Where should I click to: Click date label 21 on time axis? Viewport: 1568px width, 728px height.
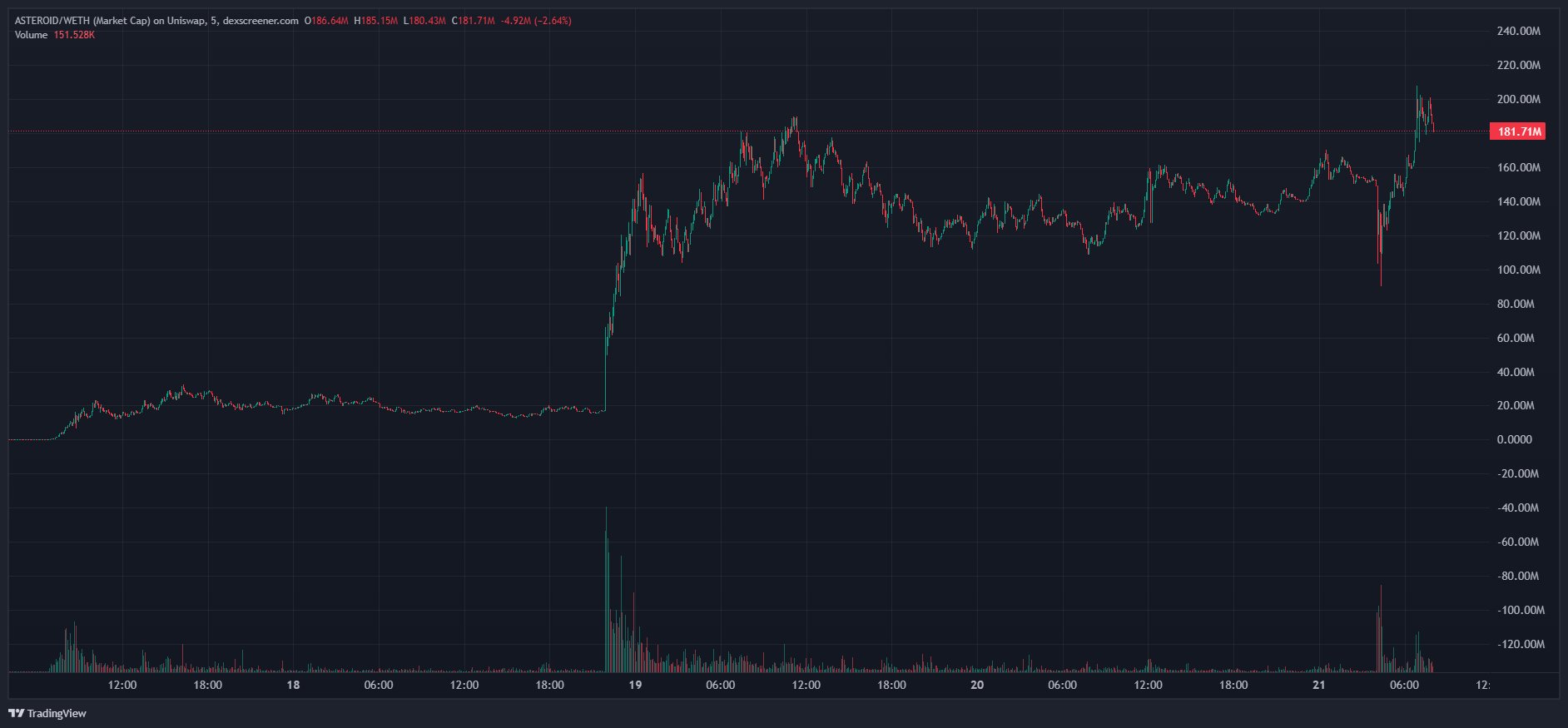pos(1319,685)
